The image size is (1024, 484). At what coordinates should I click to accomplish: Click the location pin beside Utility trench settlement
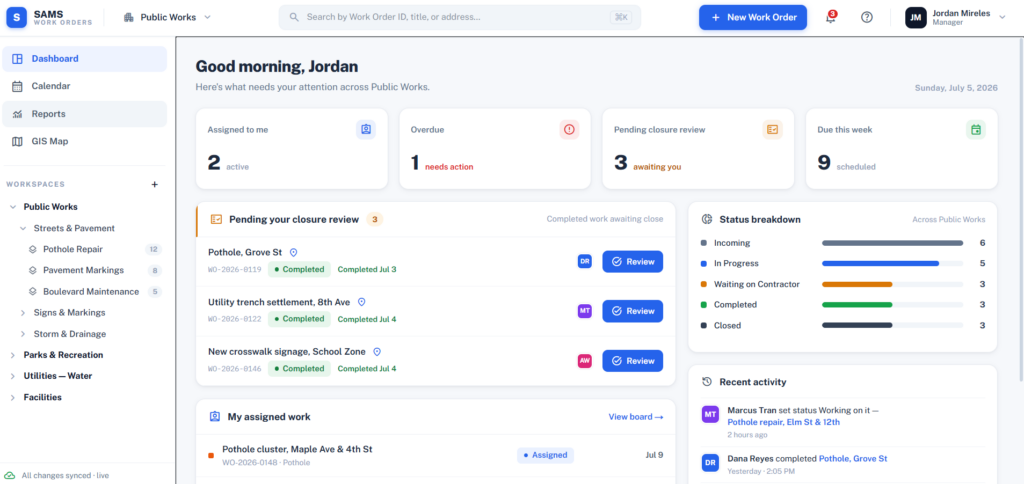[x=361, y=302]
